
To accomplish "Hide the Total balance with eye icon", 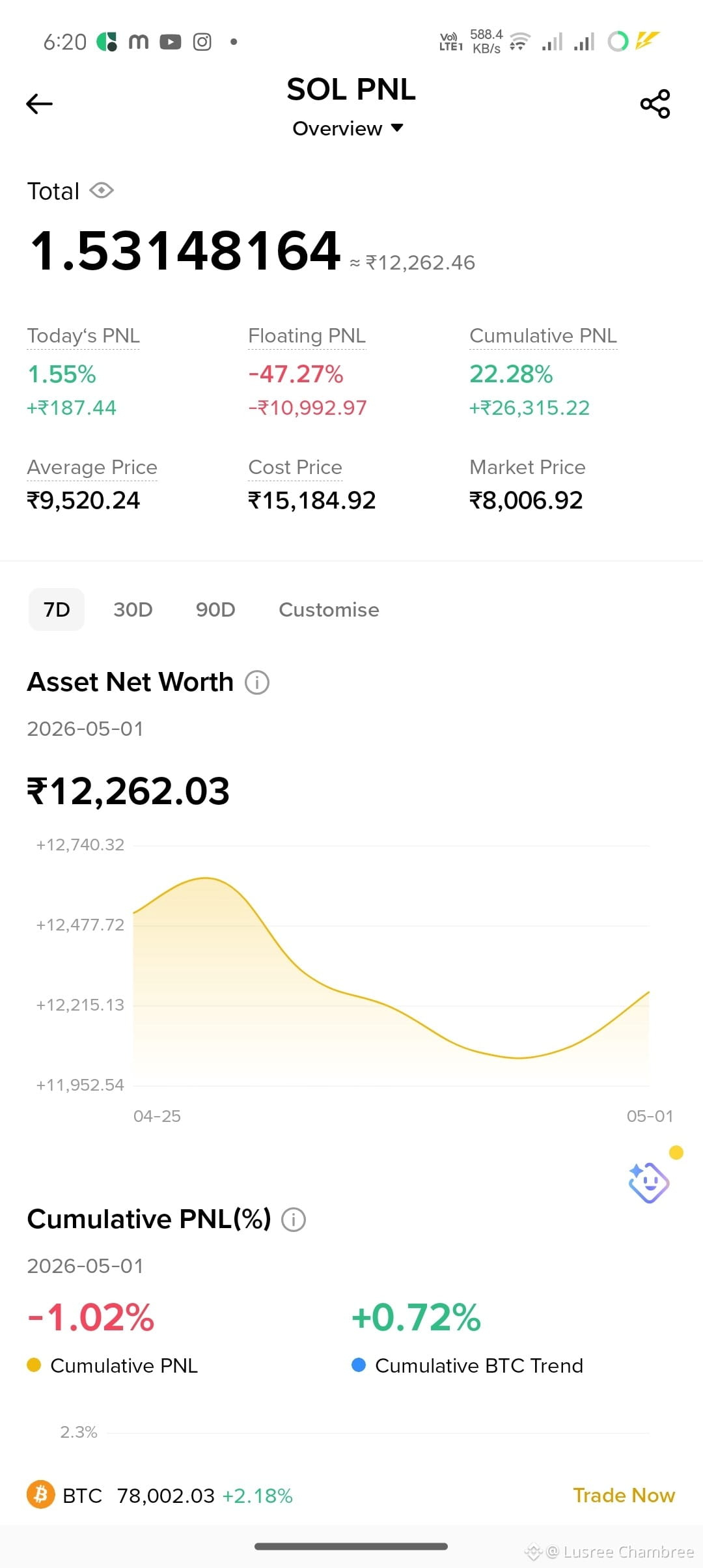I will click(x=102, y=191).
